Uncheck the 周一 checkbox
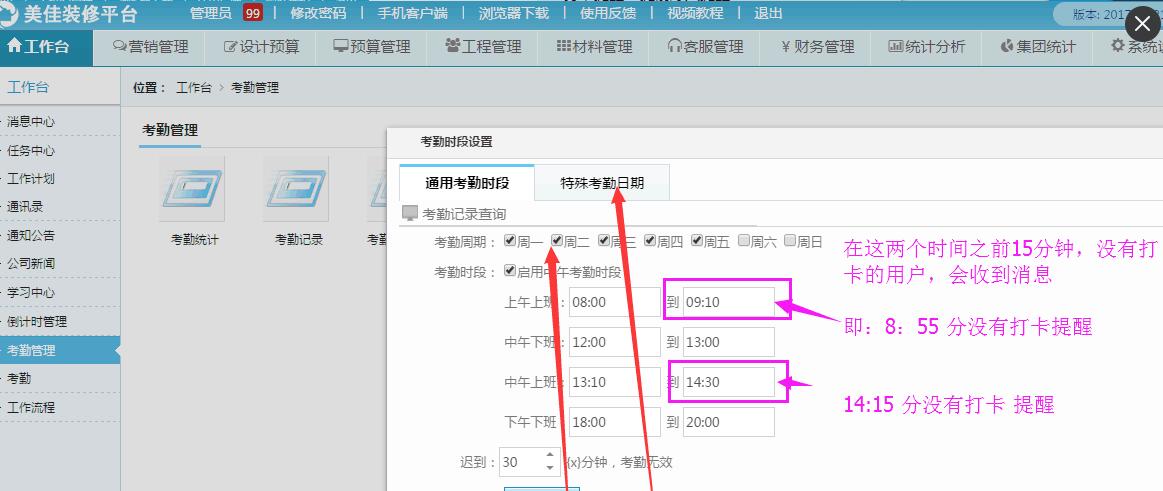 click(x=511, y=241)
